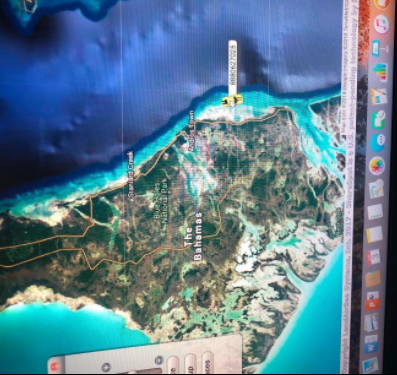Open Keynote from the dock
Viewport: 397px width, 375px height.
(x=378, y=48)
